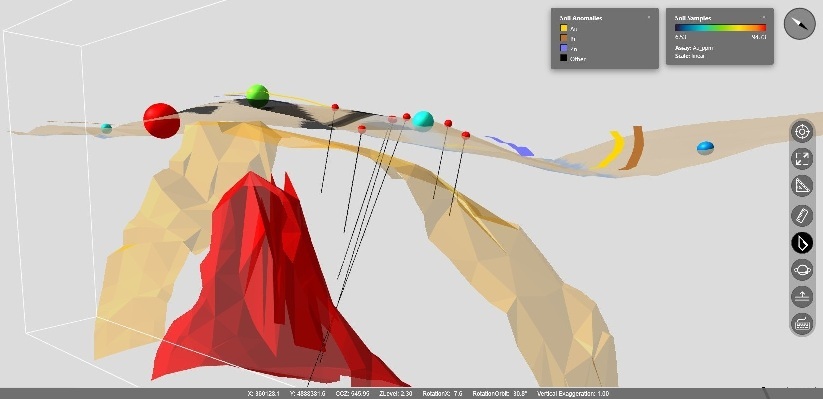Click the Y coordinate status bar readout
This screenshot has width=823, height=399.
point(308,393)
